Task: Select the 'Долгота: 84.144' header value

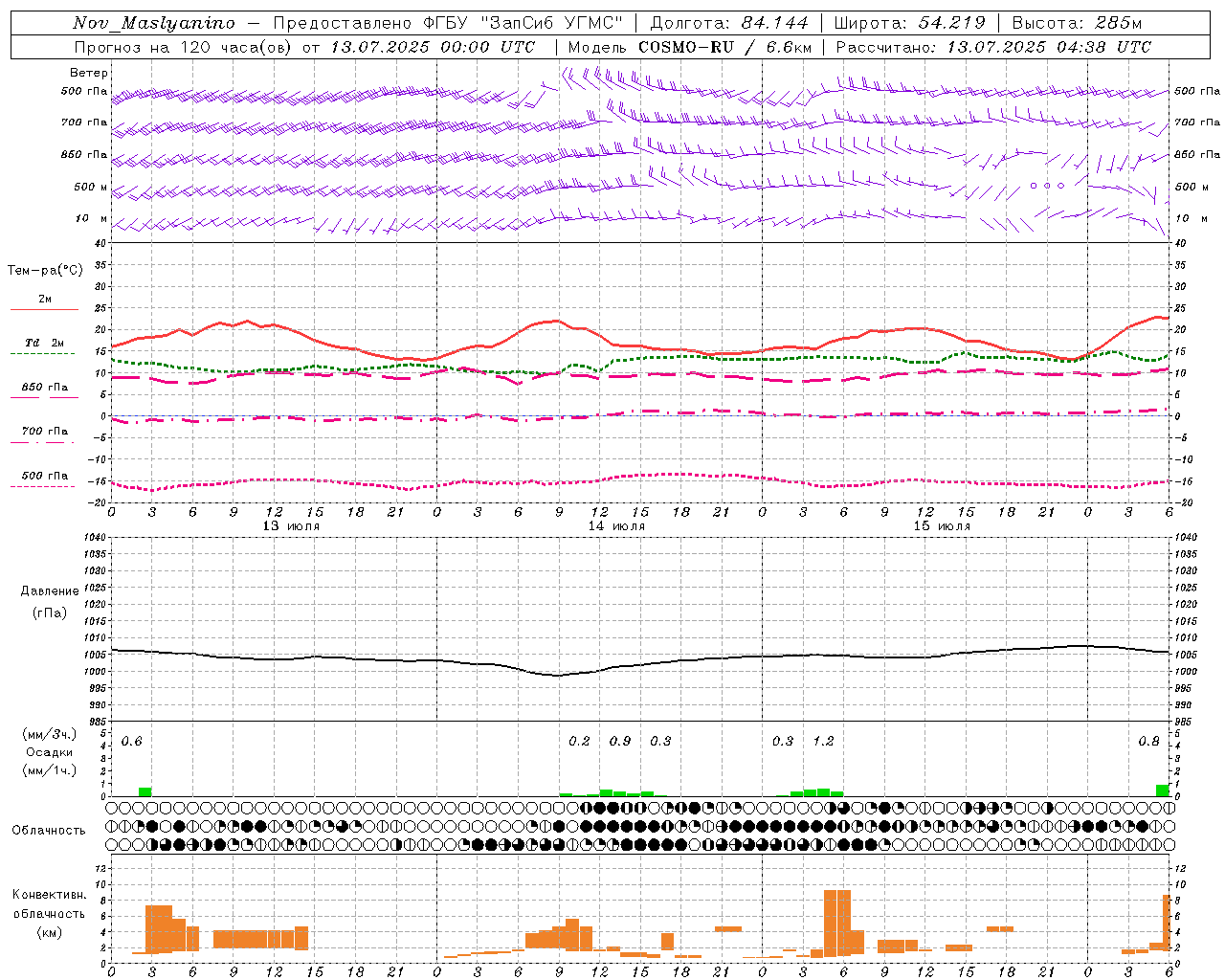Action: pyautogui.click(x=729, y=23)
